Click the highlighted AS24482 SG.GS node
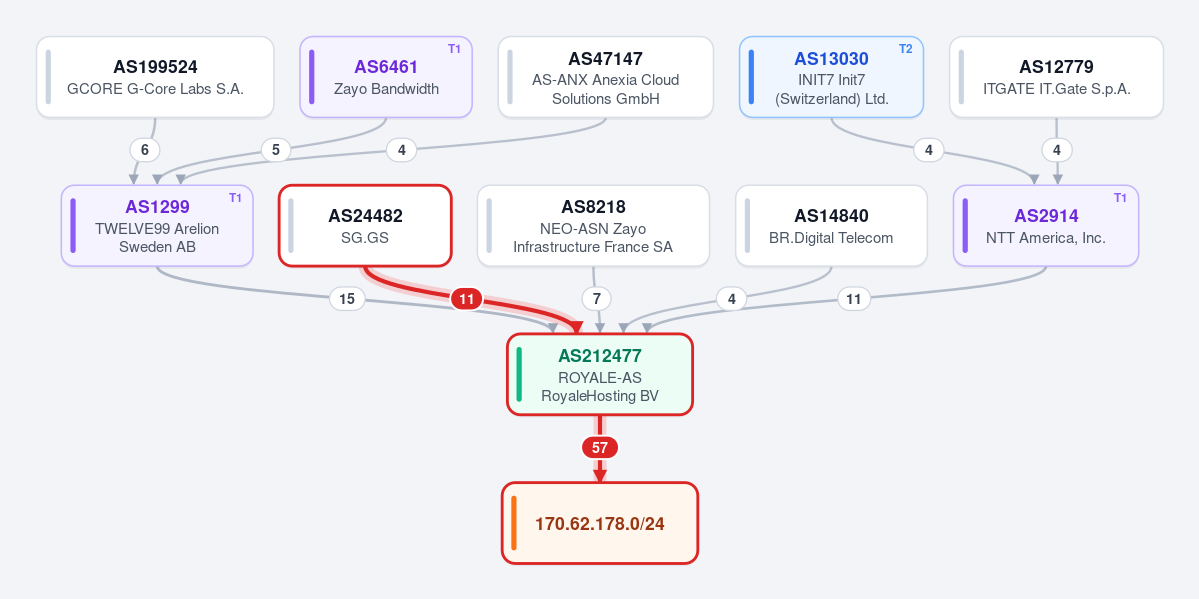The image size is (1199, 599). tap(365, 226)
